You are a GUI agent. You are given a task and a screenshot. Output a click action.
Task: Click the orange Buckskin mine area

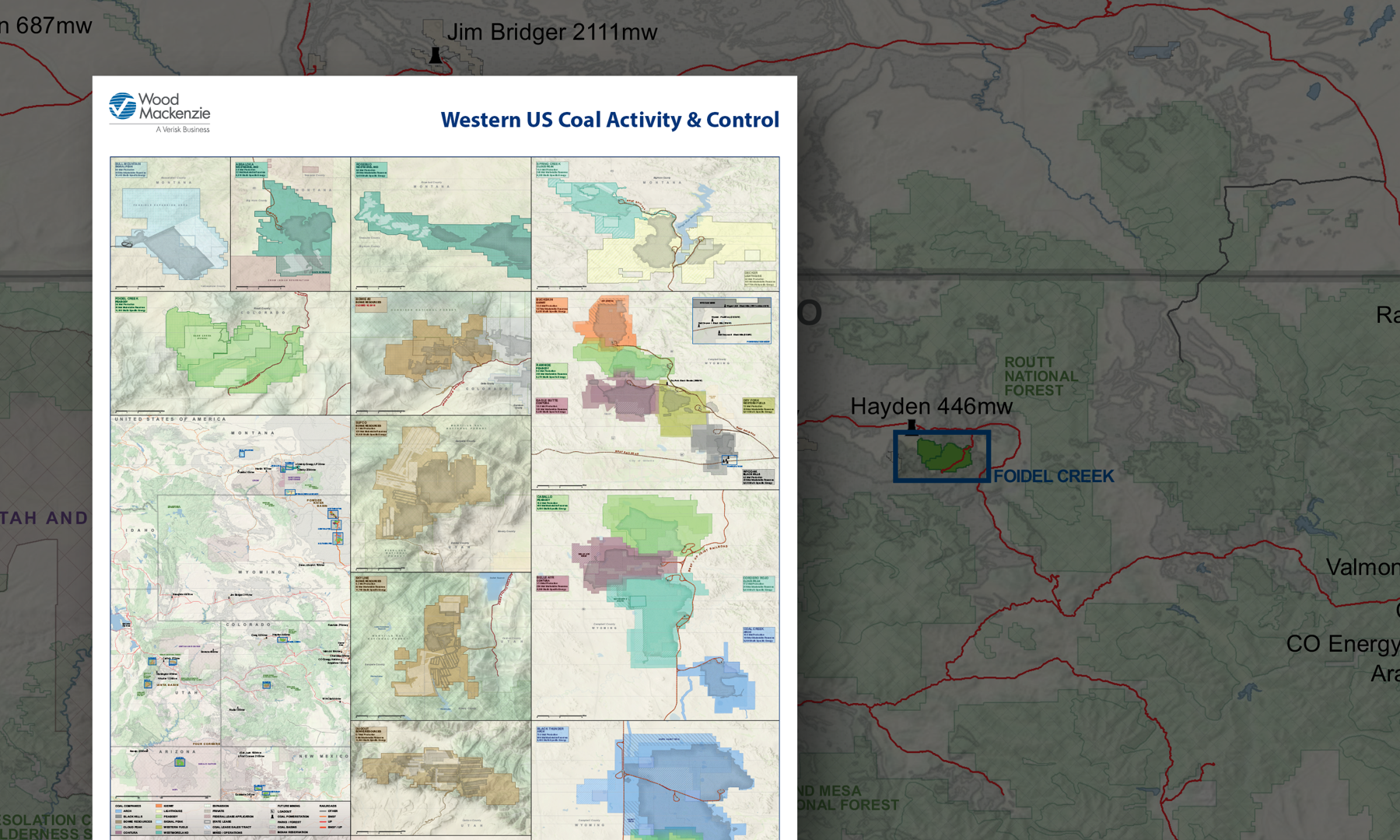pos(608,320)
